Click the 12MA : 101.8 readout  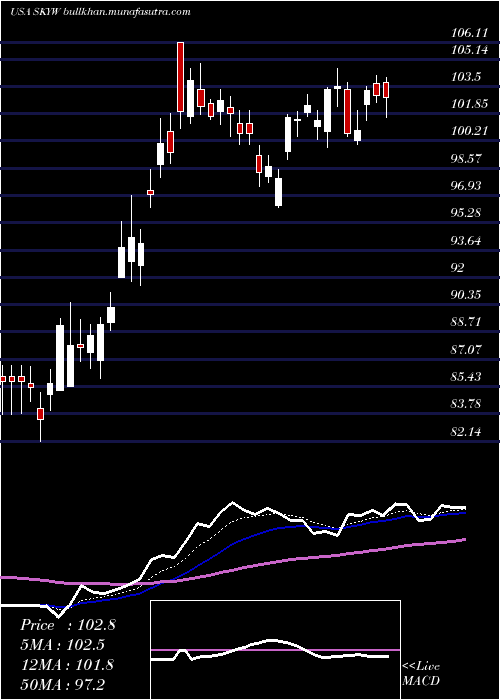coord(67,665)
